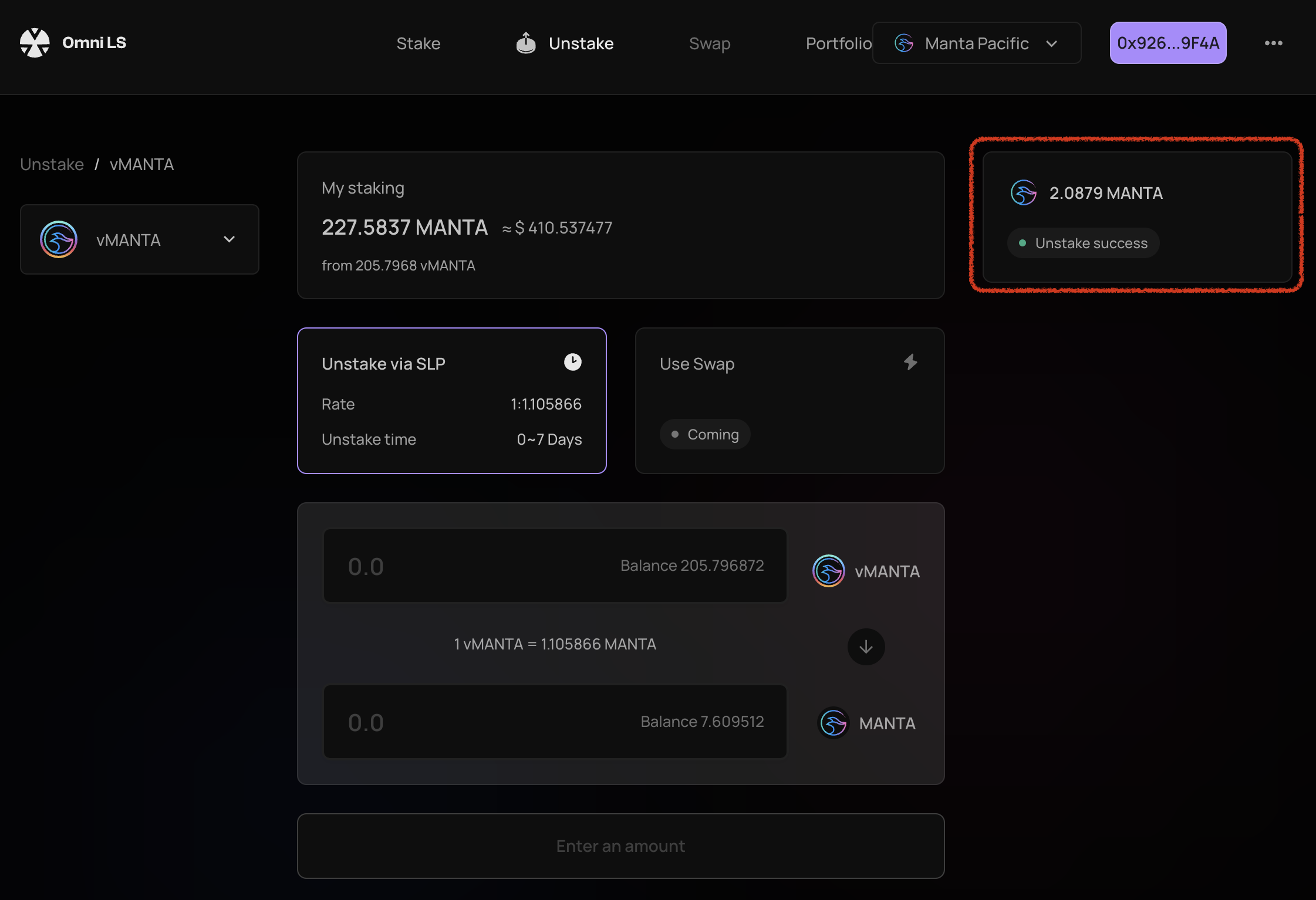Click the MANTA token icon beside output
The image size is (1316, 900).
coord(833,723)
